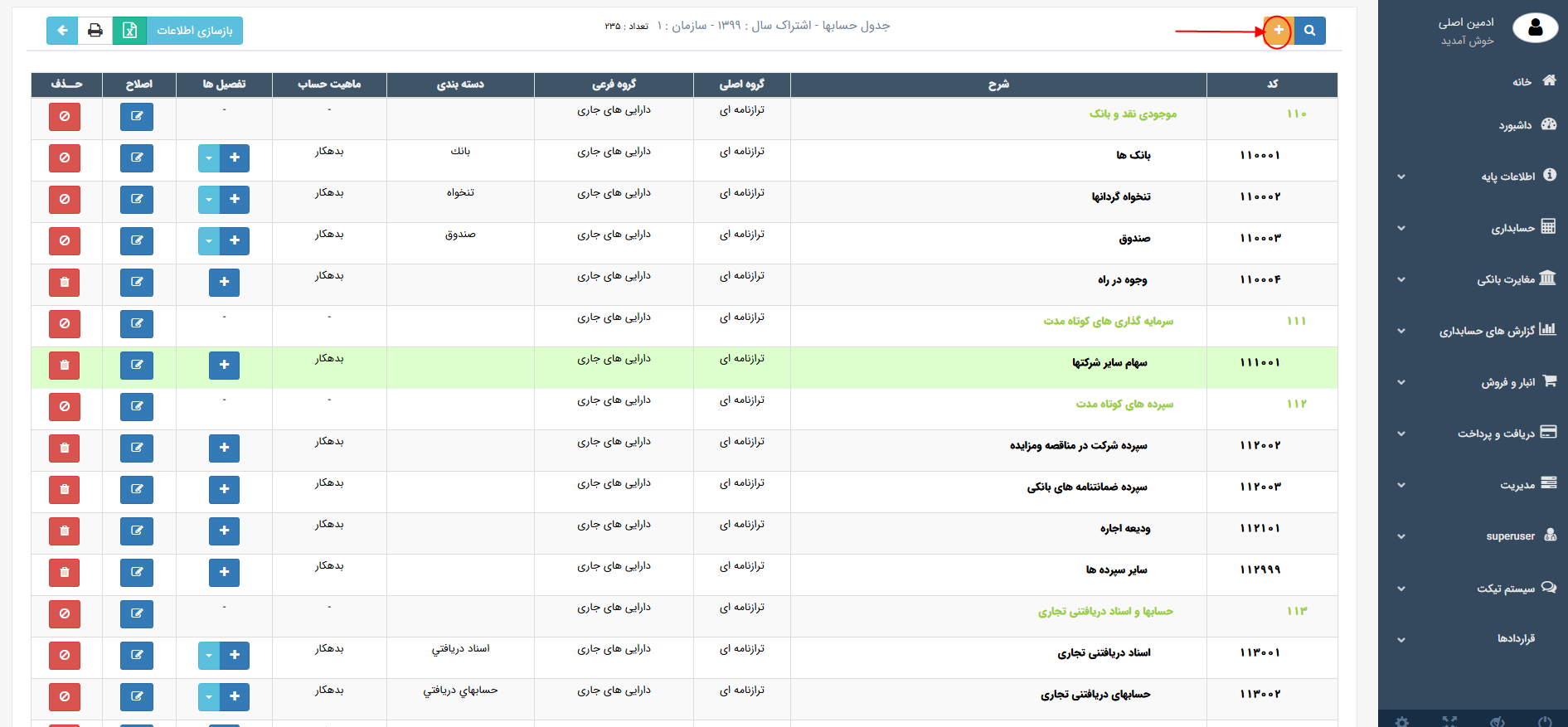Expand the حسابداری sidebar menu
Screen dimensions: 1568x727
click(1513, 228)
